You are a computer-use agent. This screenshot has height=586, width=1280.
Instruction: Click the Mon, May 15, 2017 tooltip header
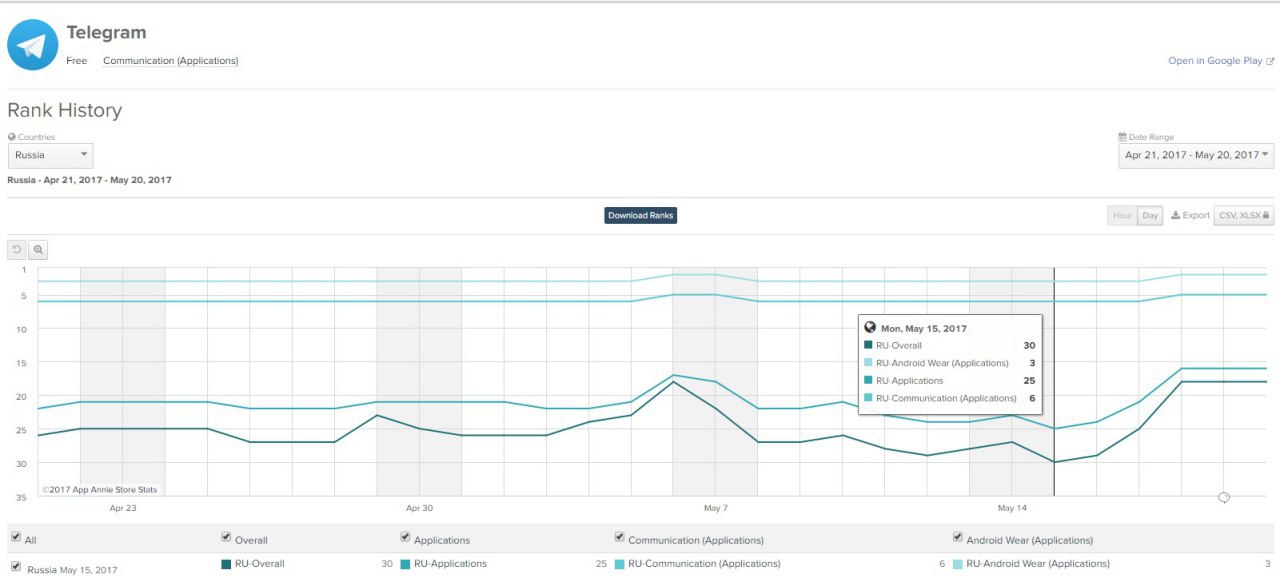[x=924, y=328]
